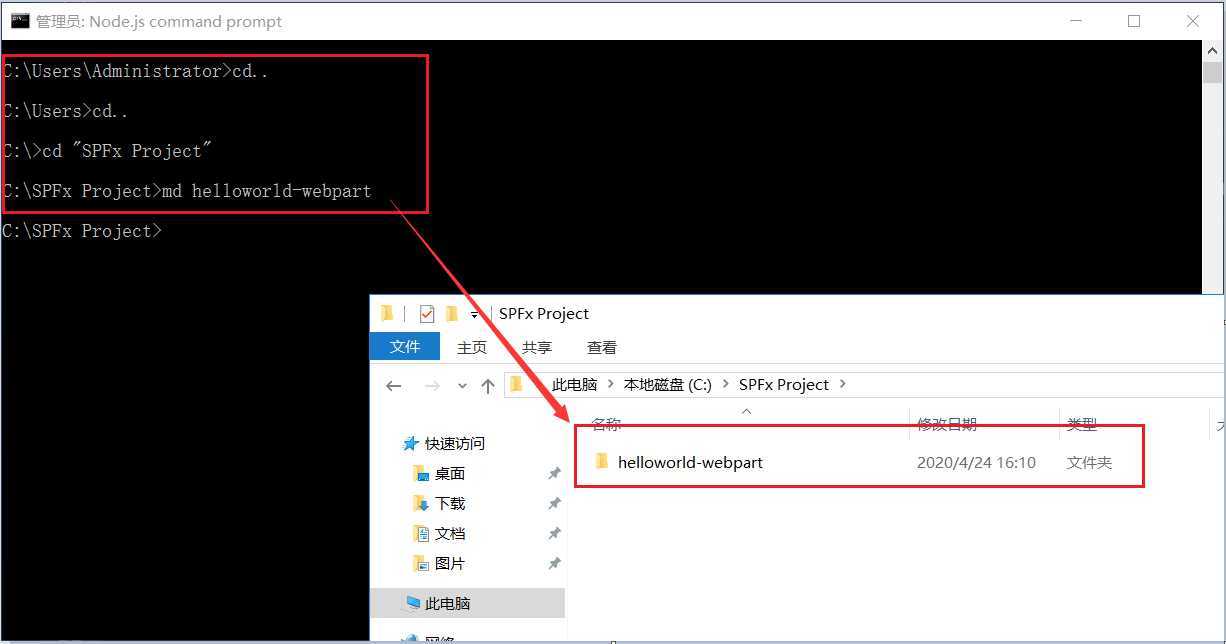Click the pin icon beside 文档

(554, 533)
